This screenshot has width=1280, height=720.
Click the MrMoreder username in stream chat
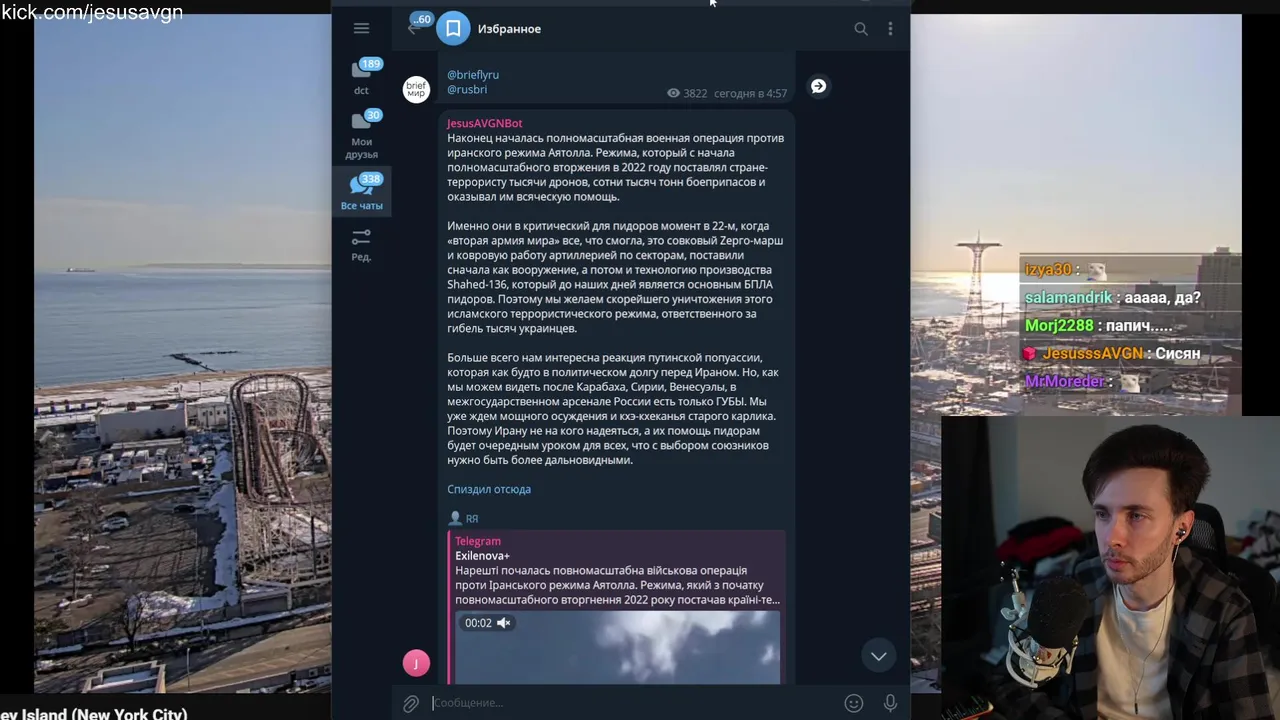(1065, 382)
